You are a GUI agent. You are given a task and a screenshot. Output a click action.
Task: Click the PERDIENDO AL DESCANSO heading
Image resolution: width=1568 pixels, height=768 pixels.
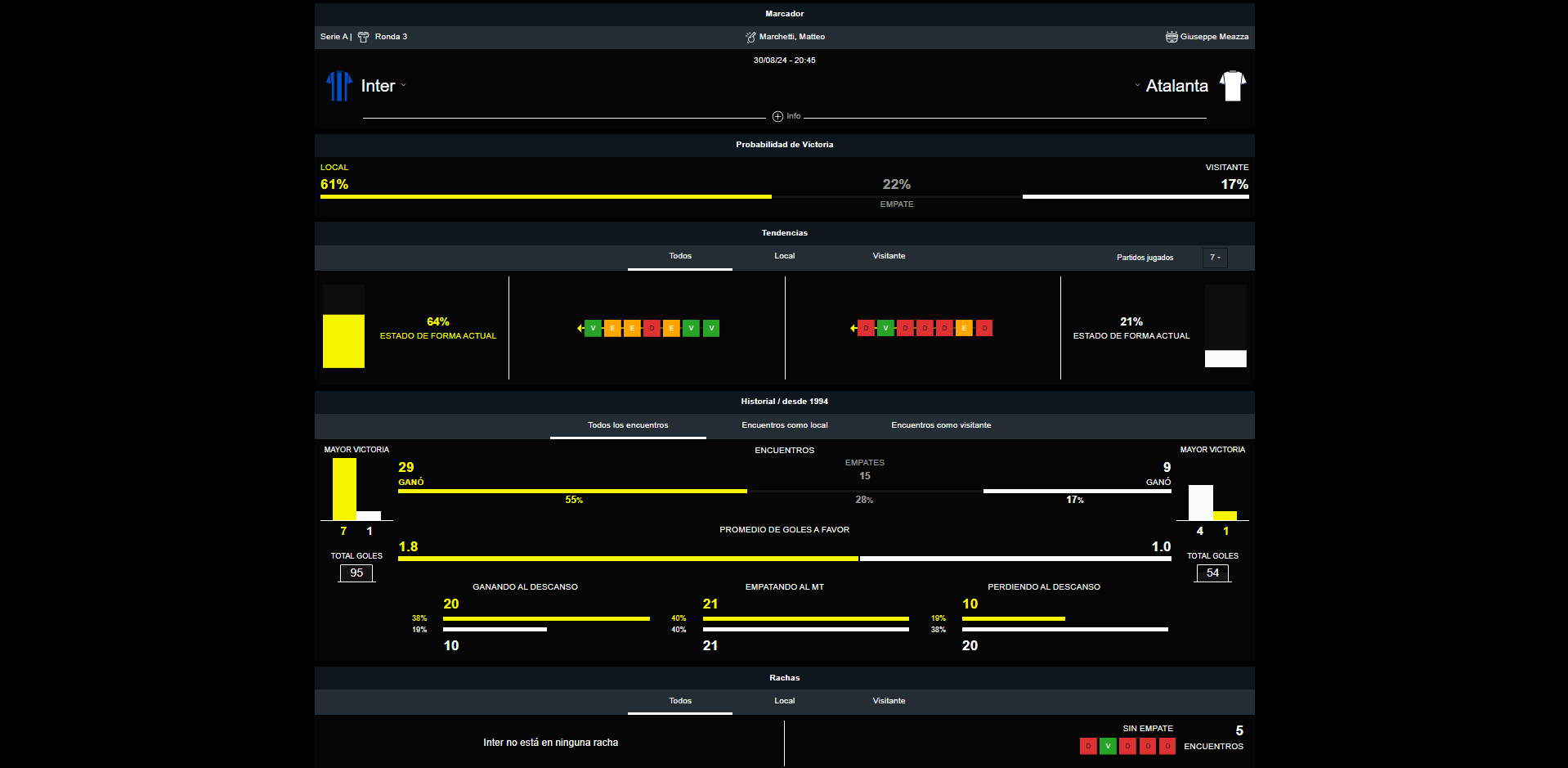click(x=1044, y=587)
